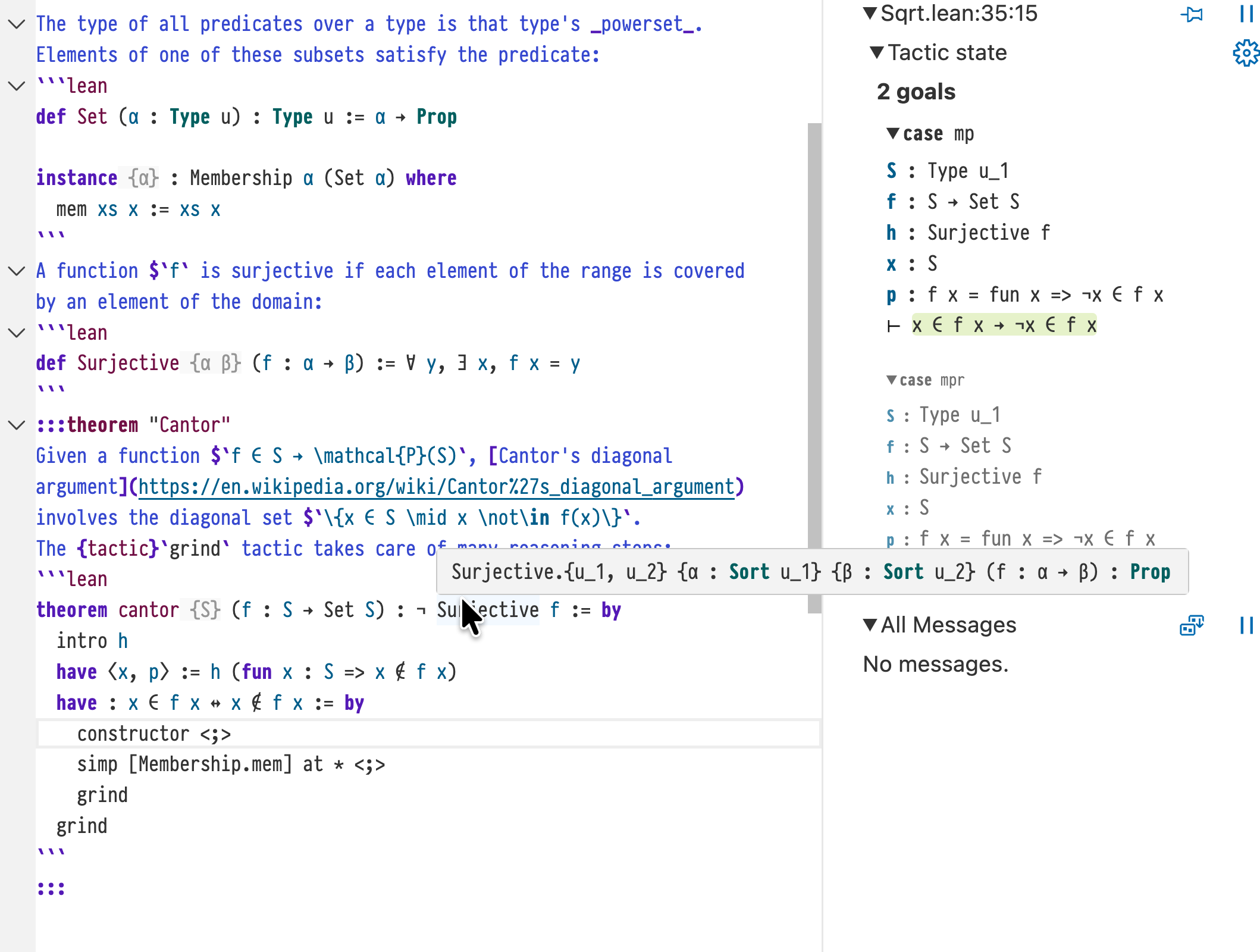Collapse the Sqrt.lean:35:15 section
This screenshot has height=952, width=1260.
click(870, 13)
